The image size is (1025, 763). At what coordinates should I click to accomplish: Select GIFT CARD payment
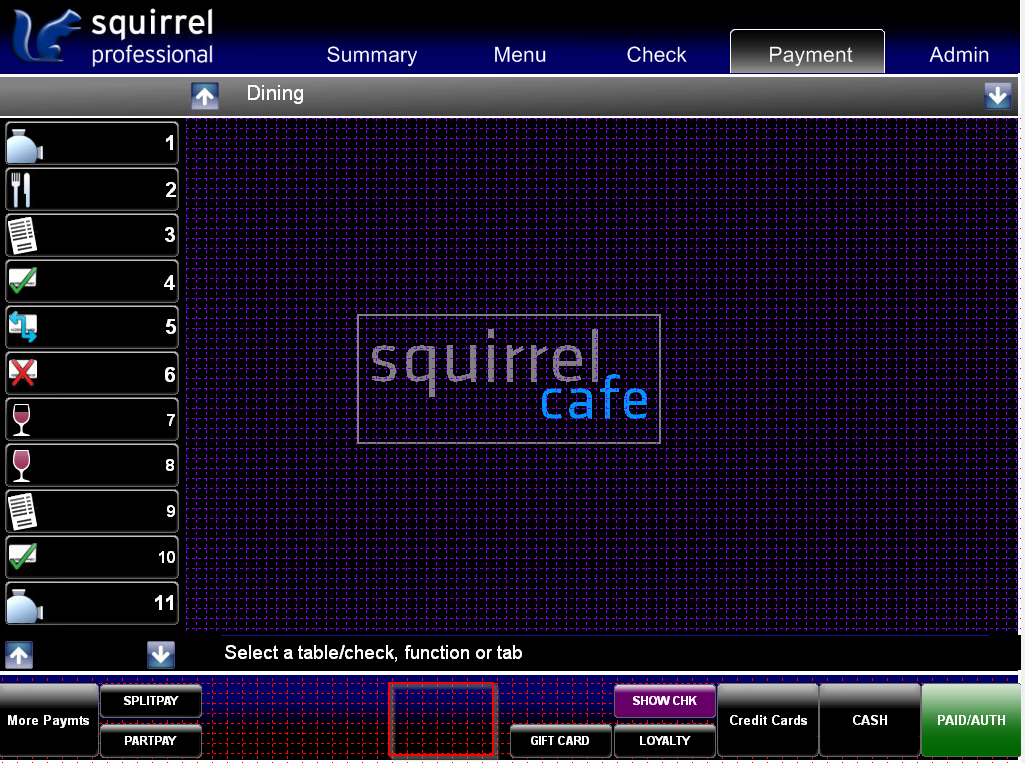[560, 741]
